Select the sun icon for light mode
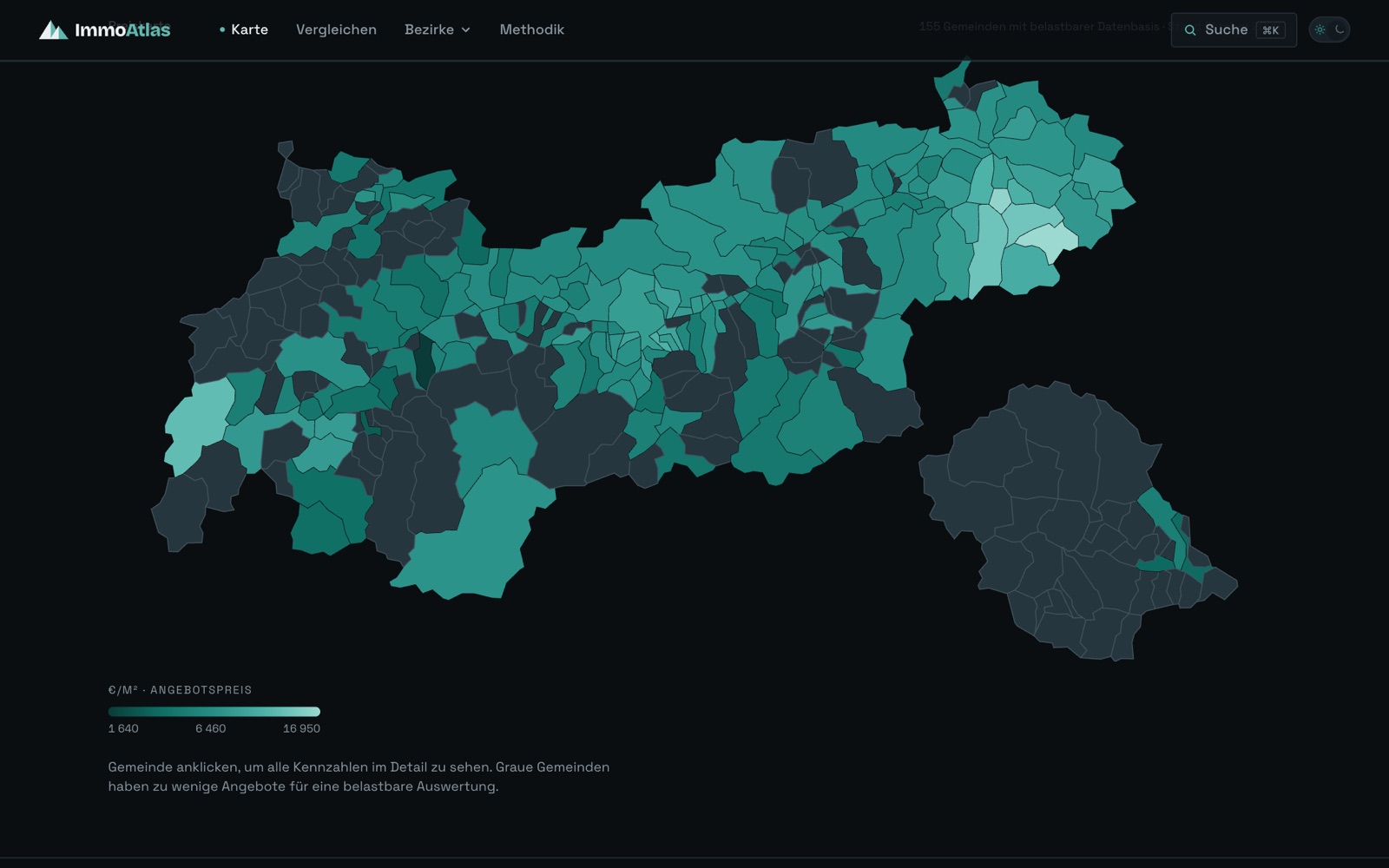This screenshot has height=868, width=1389. click(x=1320, y=30)
